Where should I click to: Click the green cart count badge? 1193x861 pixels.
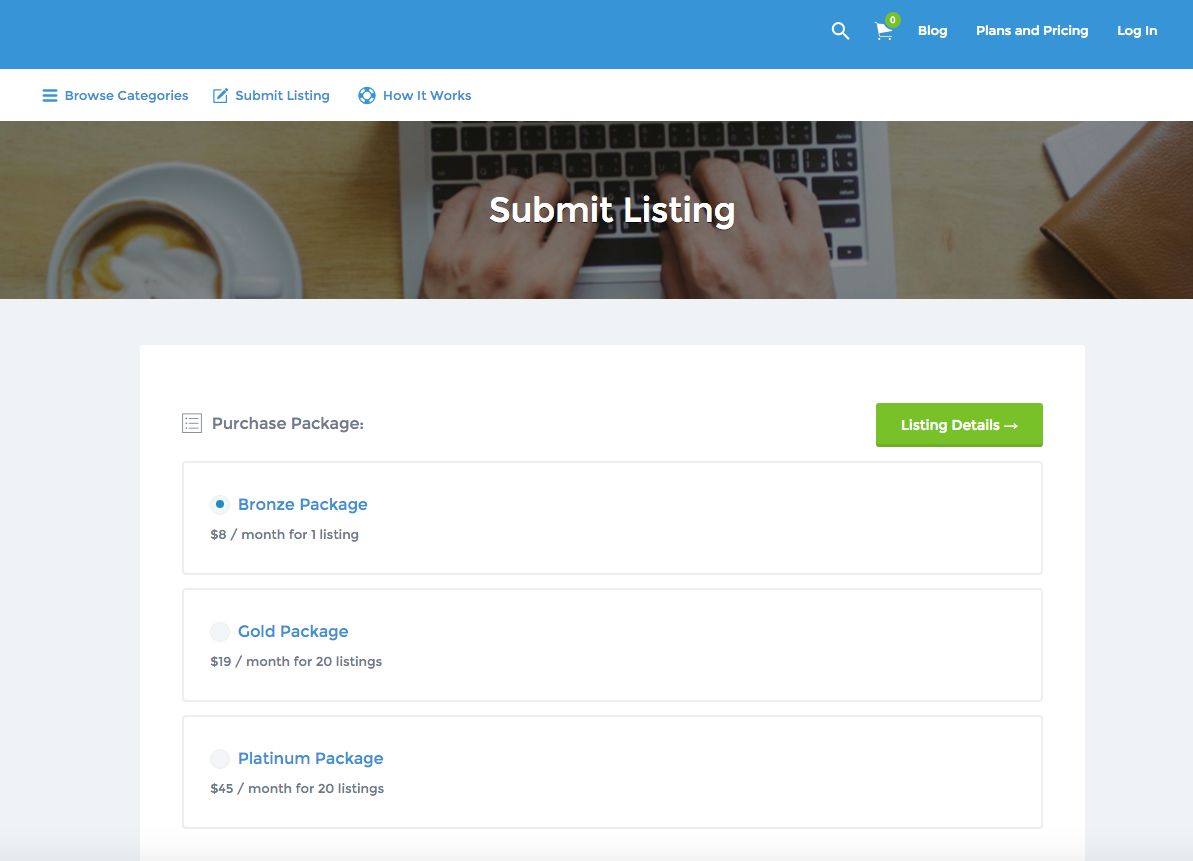(x=892, y=20)
